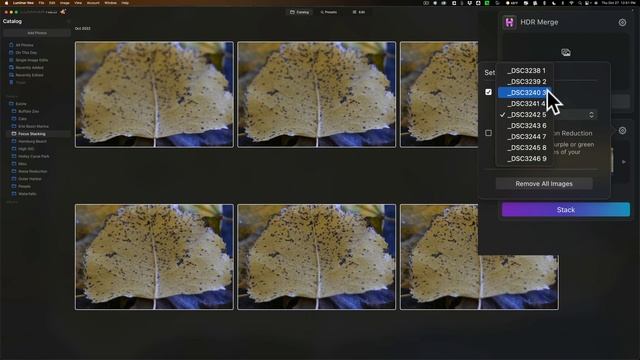
Task: Click the Extras folder icon
Action: [x=11, y=104]
